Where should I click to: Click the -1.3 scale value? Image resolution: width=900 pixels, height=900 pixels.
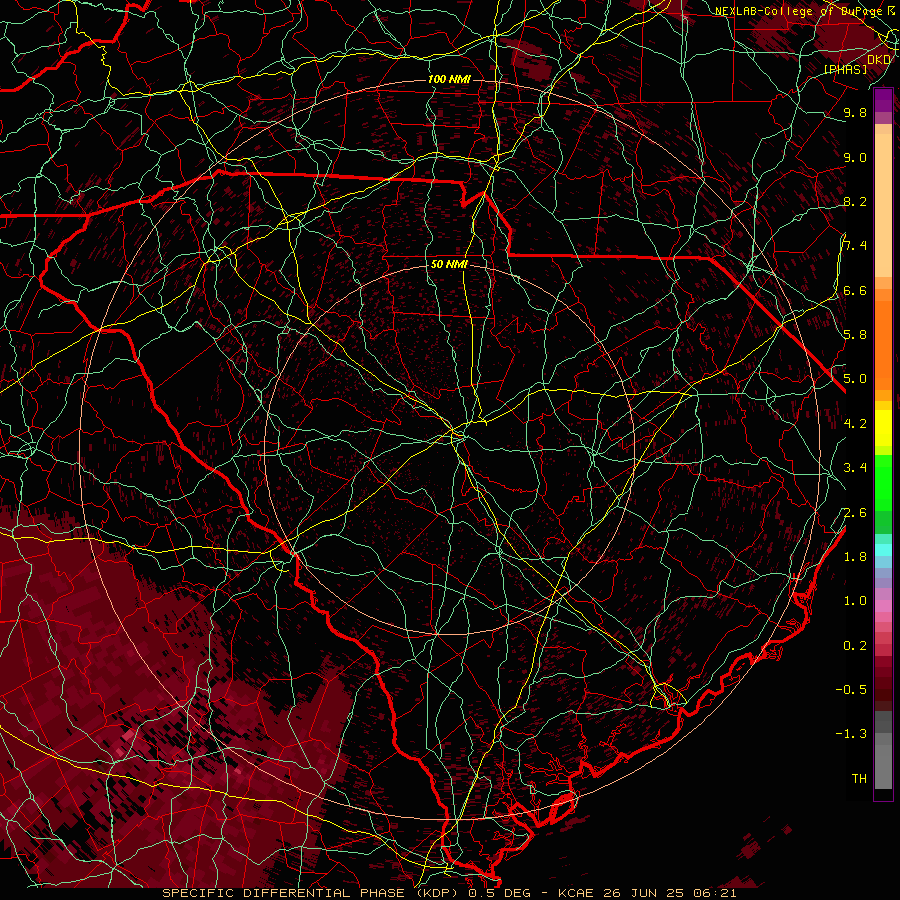851,734
